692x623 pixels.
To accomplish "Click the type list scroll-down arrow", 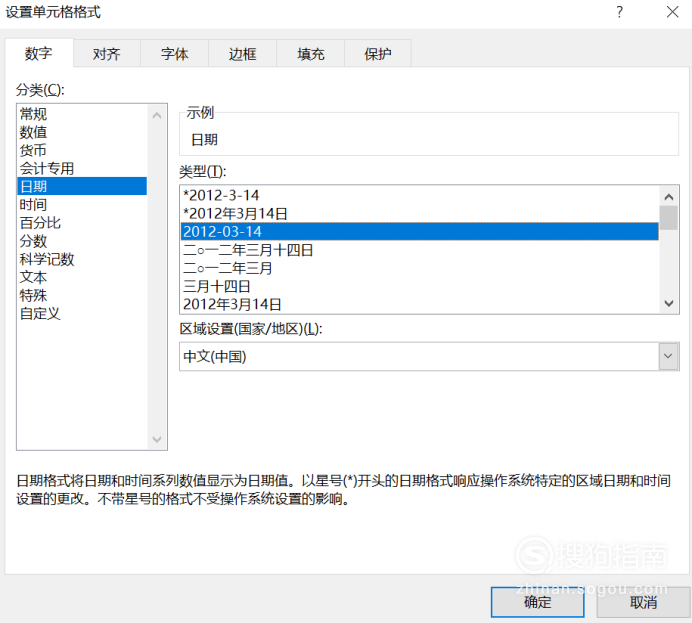I will (x=669, y=303).
